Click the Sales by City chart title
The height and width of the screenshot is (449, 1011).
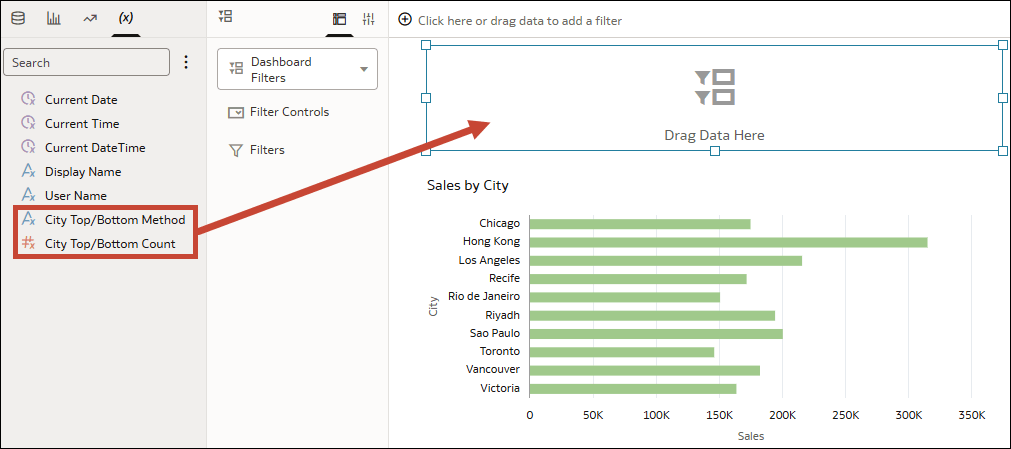[x=467, y=186]
